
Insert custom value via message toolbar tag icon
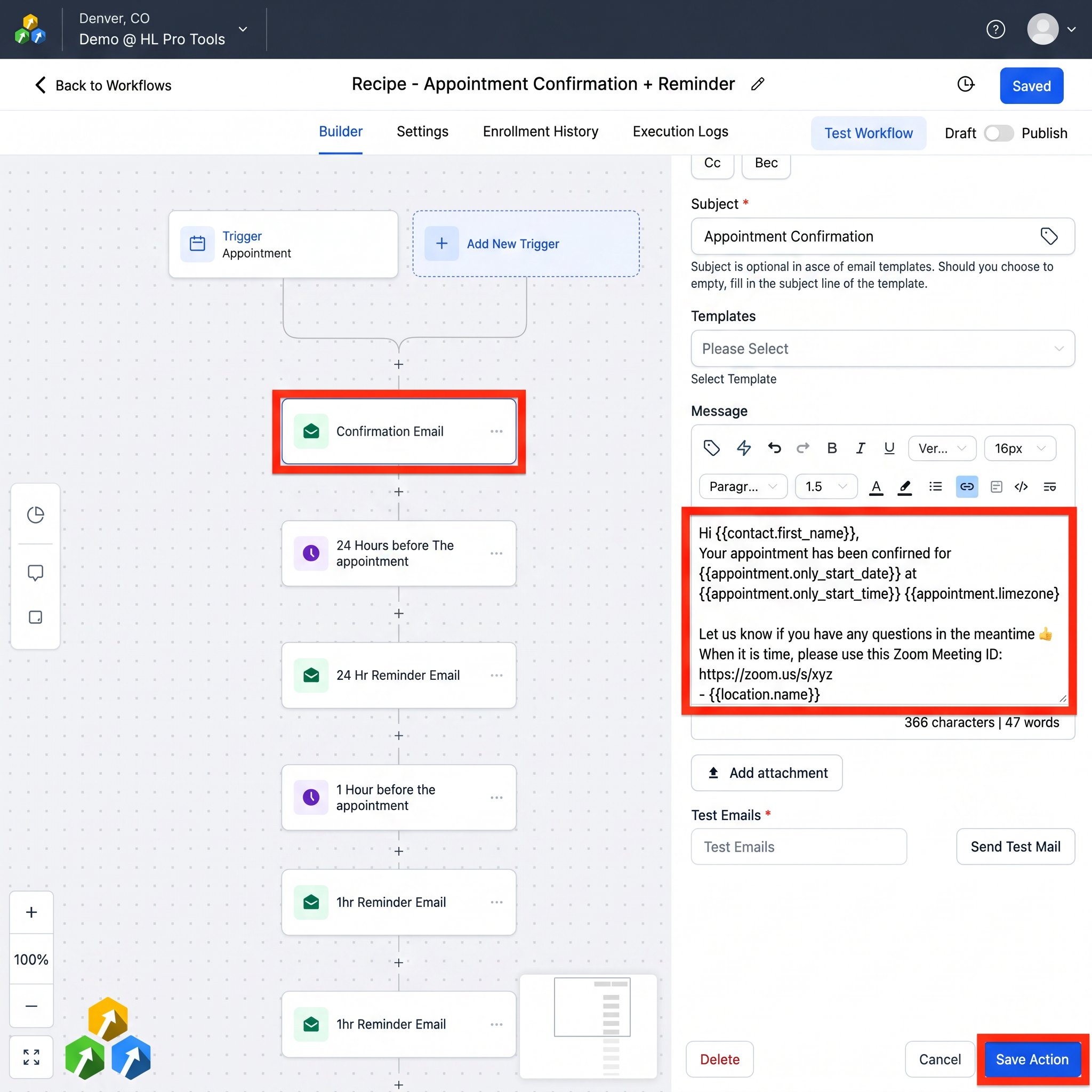coord(712,448)
